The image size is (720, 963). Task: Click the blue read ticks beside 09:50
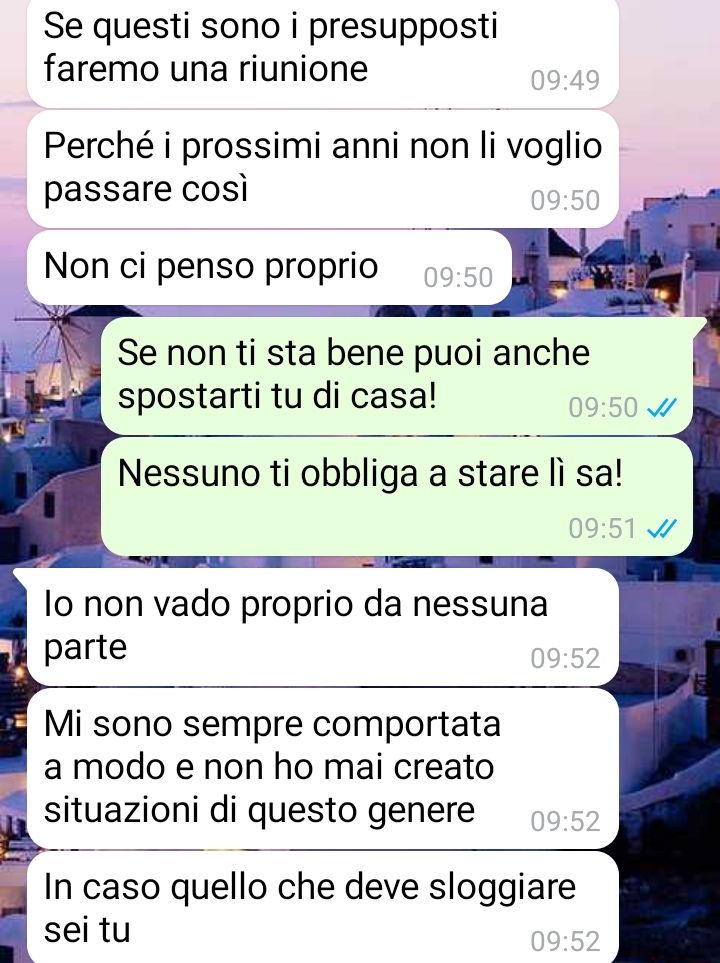coord(662,407)
